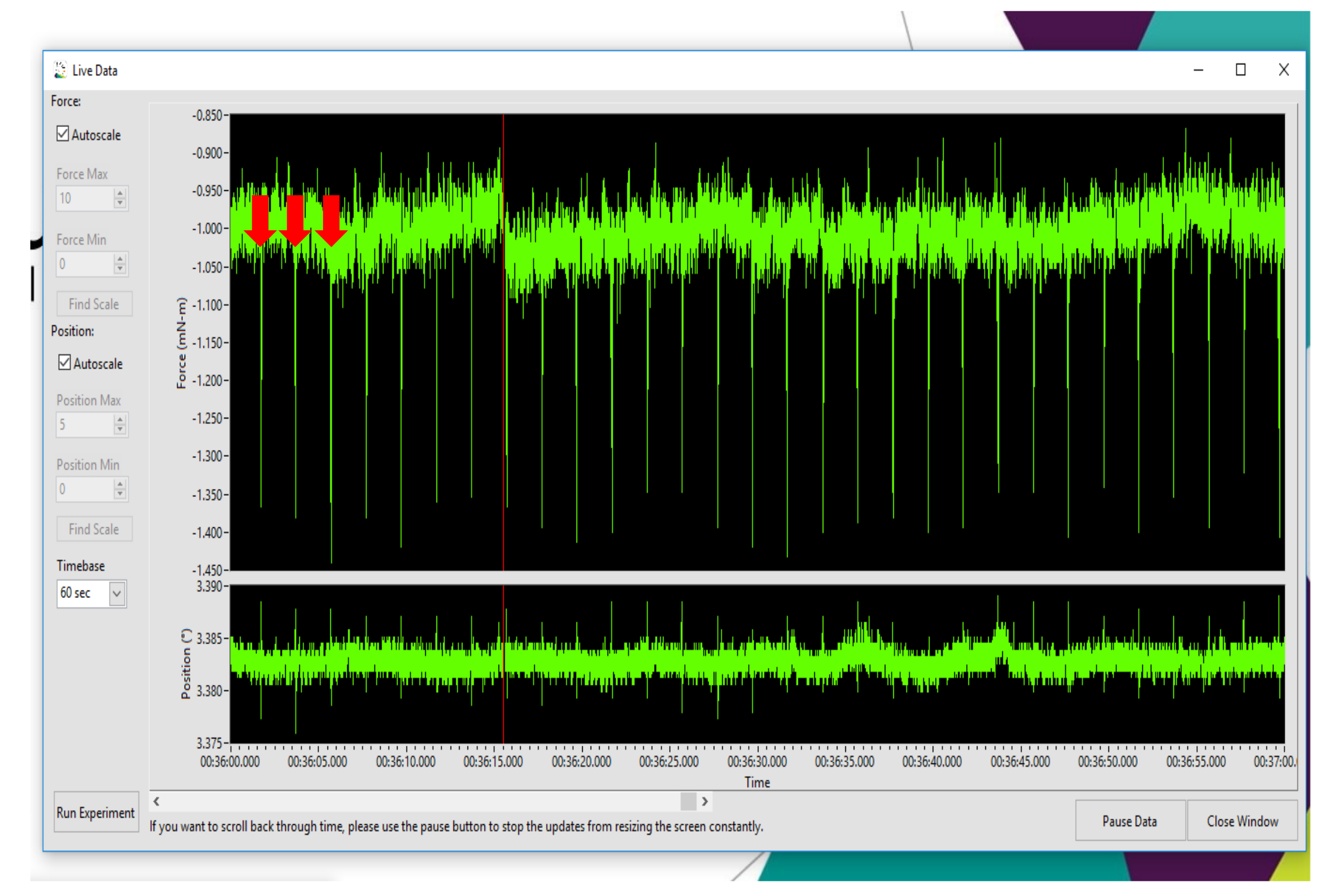Click Find Scale under Force section
Screen dimensions: 1323x896
pos(94,304)
